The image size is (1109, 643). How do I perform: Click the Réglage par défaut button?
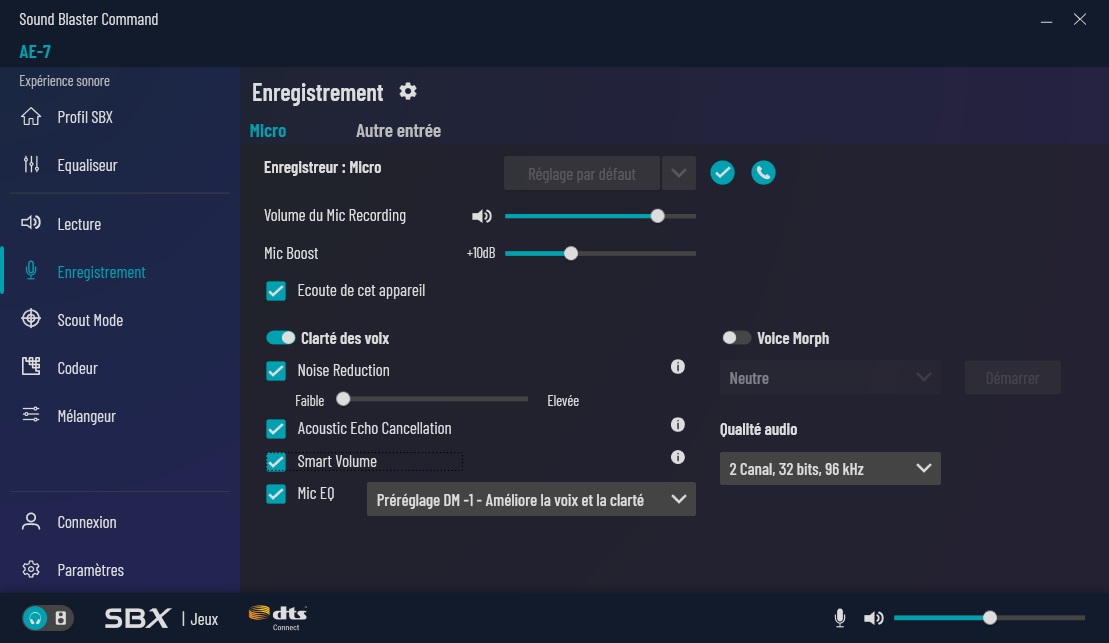pyautogui.click(x=581, y=173)
